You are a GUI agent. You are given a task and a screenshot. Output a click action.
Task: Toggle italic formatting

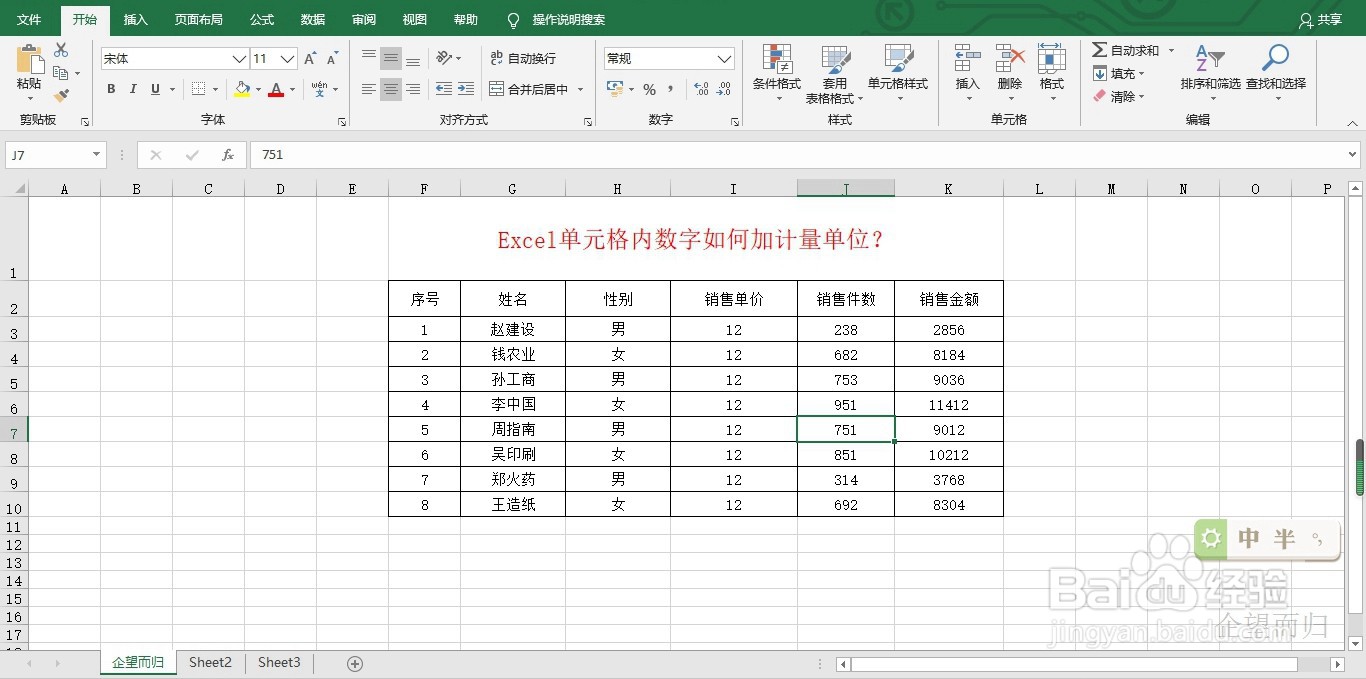(132, 89)
